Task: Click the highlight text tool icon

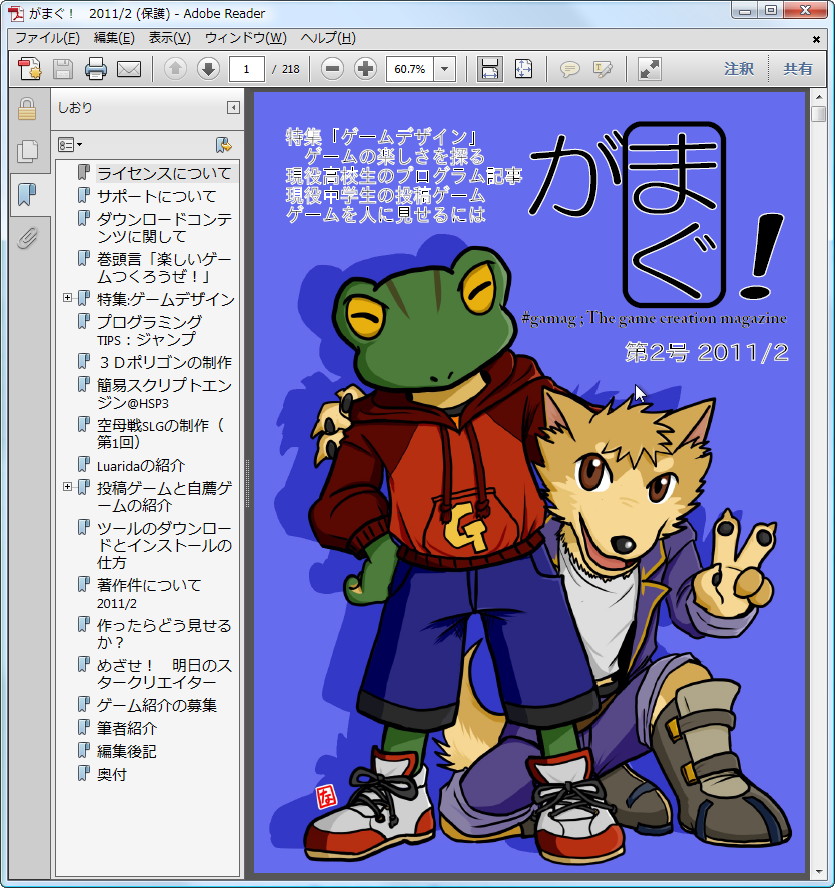Action: (602, 69)
